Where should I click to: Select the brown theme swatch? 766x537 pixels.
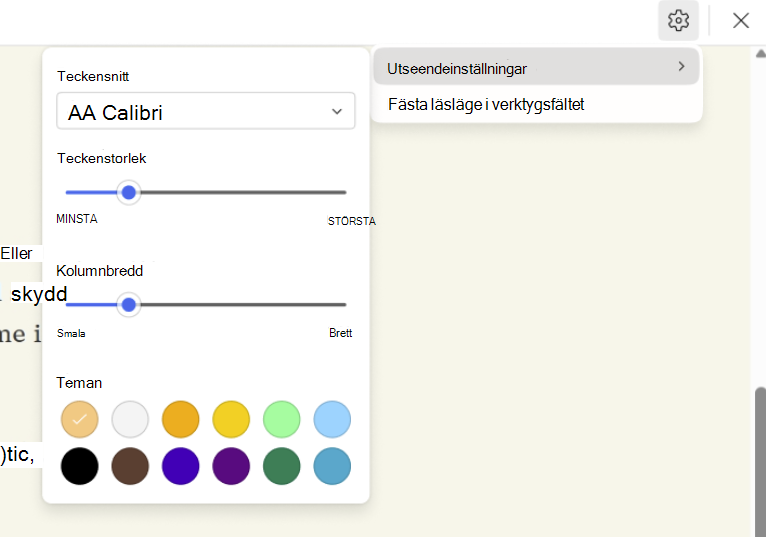pyautogui.click(x=130, y=466)
